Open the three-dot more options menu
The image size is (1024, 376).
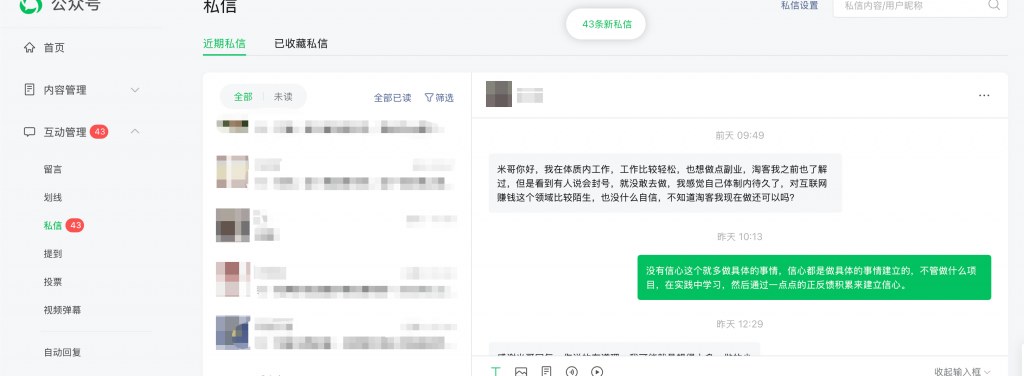pos(984,95)
